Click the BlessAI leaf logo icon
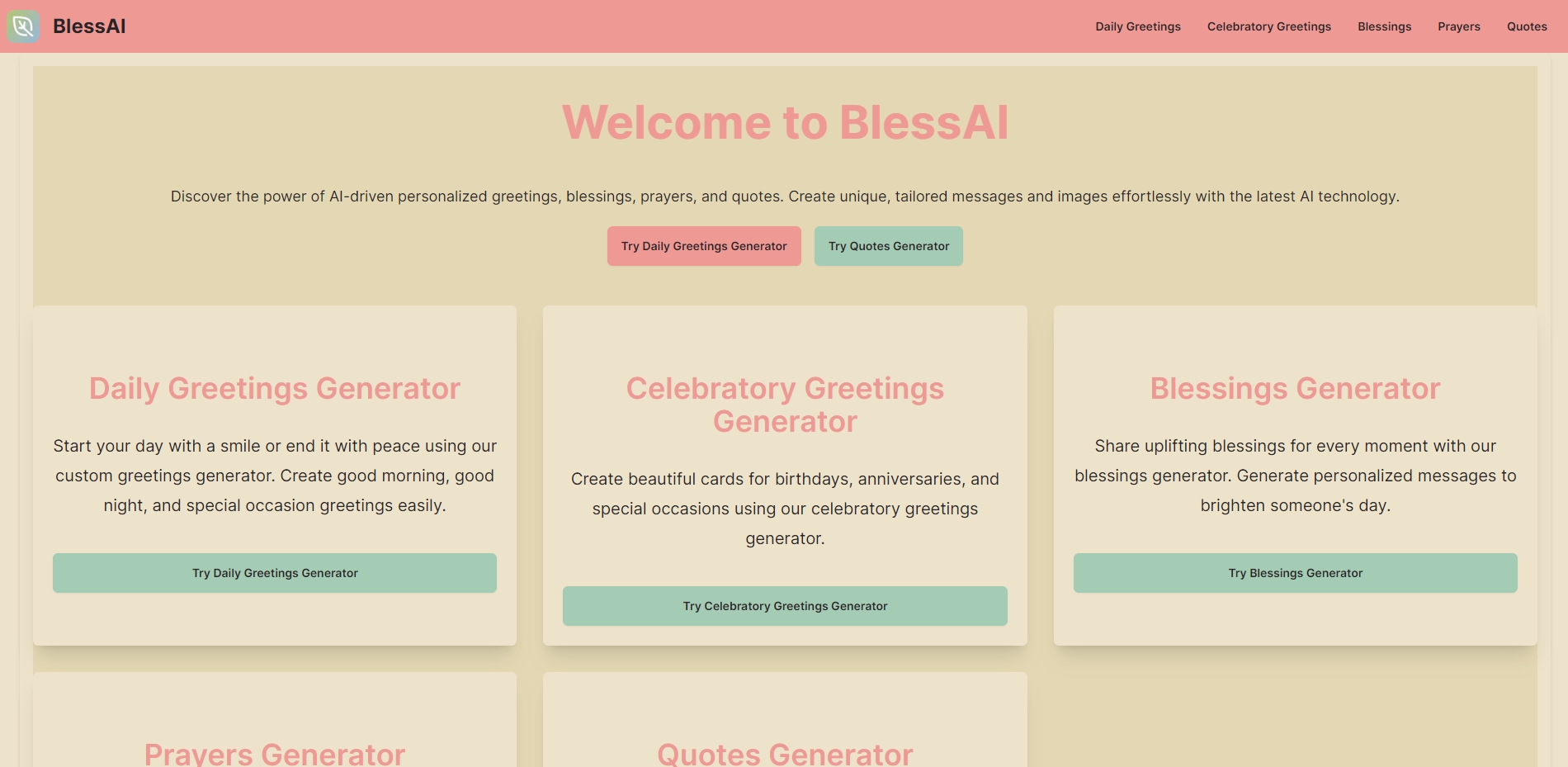The image size is (1568, 767). tap(23, 26)
